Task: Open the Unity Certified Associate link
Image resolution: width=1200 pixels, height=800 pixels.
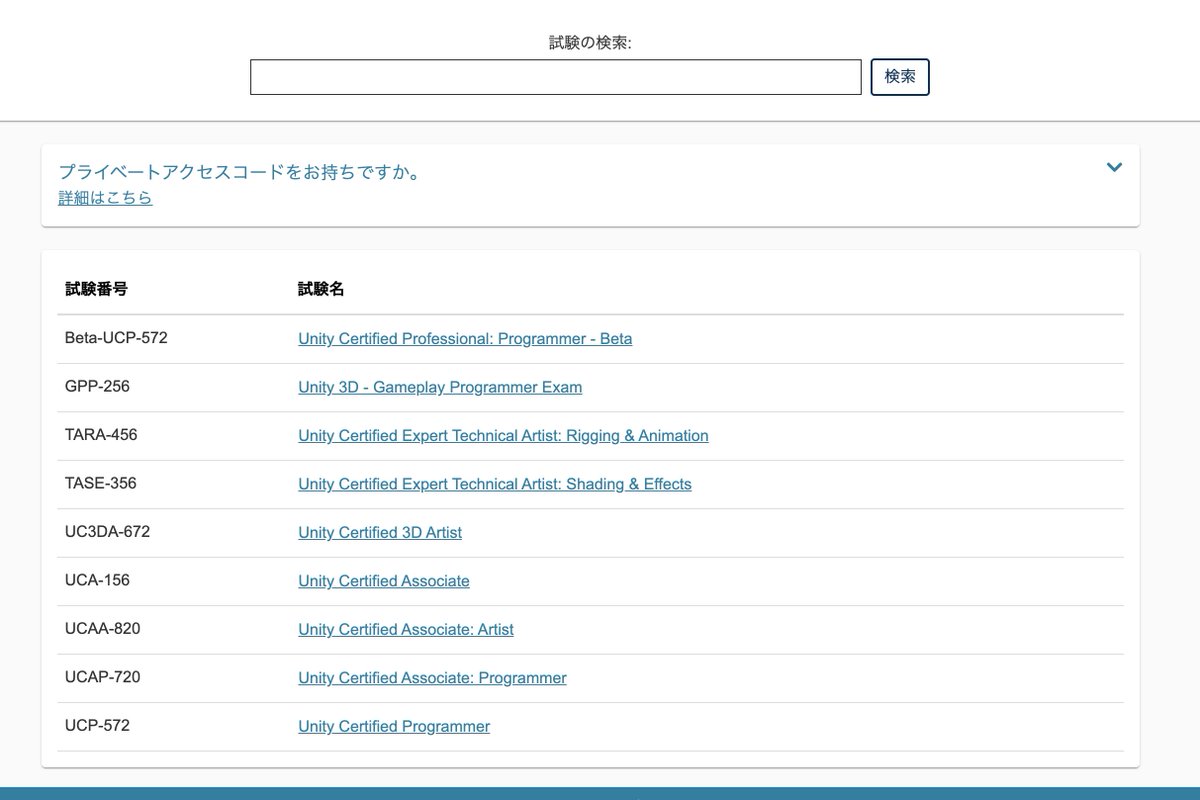Action: click(x=384, y=581)
